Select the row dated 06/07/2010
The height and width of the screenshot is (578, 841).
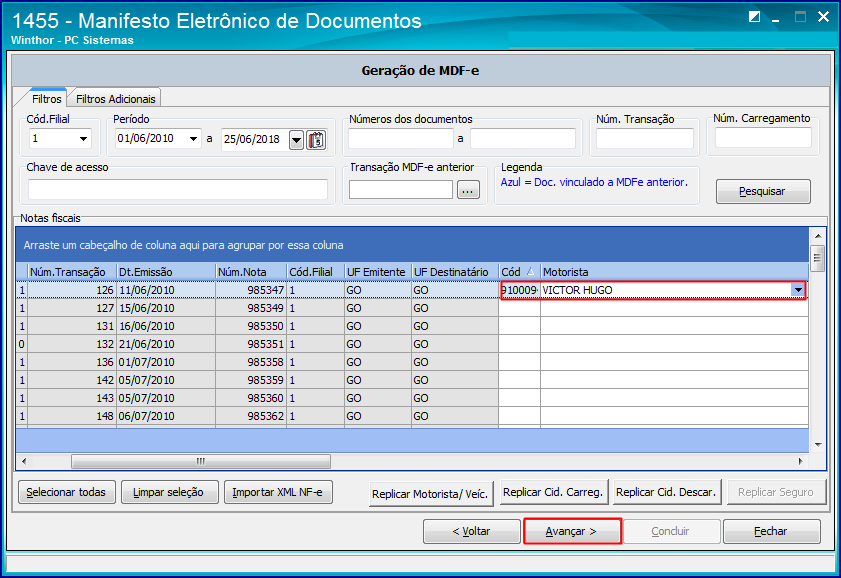tap(412, 416)
